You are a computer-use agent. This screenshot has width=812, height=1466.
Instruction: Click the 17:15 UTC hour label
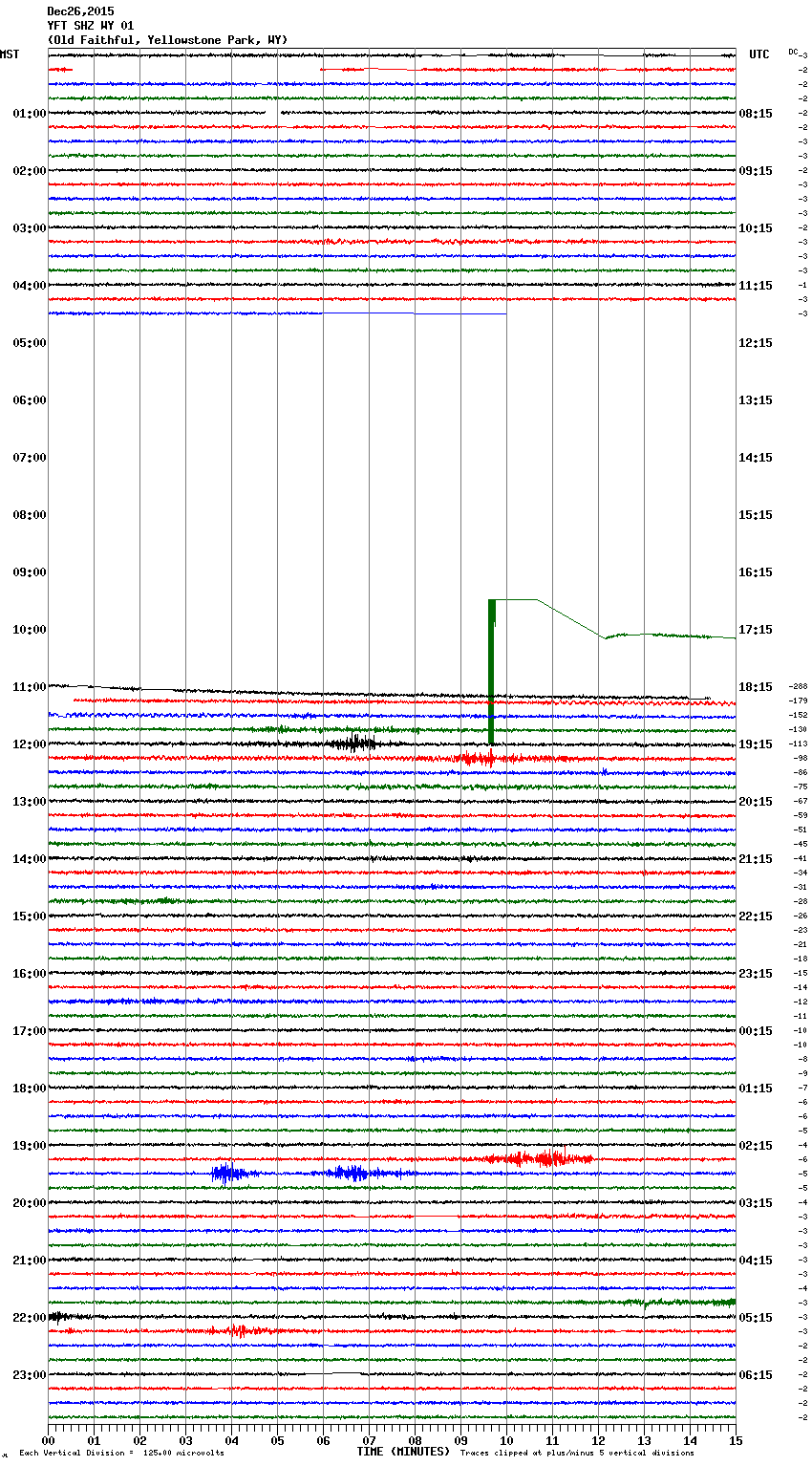(756, 630)
